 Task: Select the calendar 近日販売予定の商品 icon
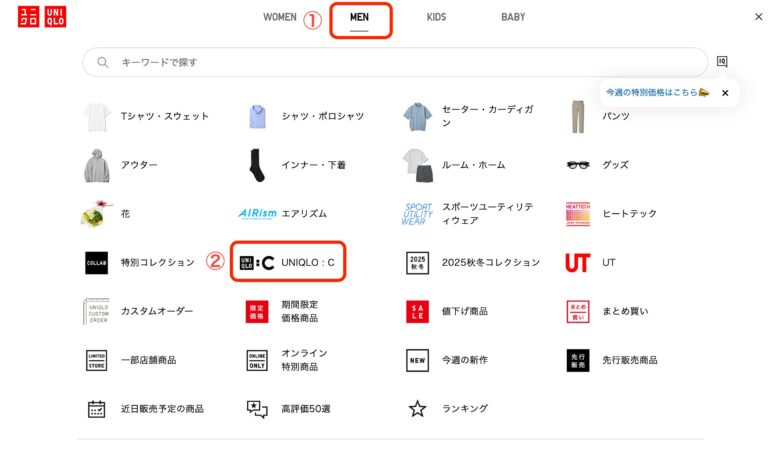point(96,409)
